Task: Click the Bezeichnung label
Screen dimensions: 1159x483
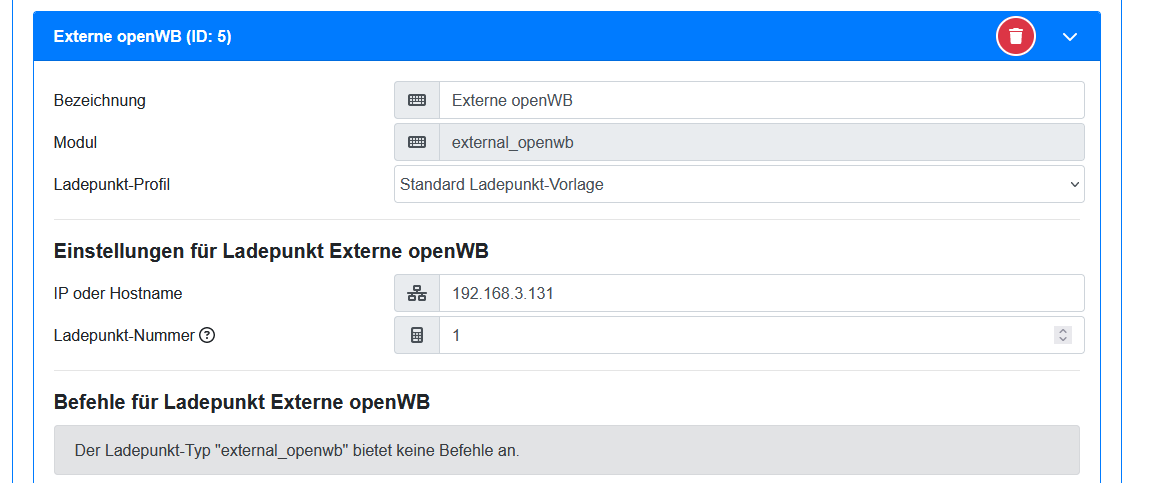Action: pyautogui.click(x=100, y=100)
